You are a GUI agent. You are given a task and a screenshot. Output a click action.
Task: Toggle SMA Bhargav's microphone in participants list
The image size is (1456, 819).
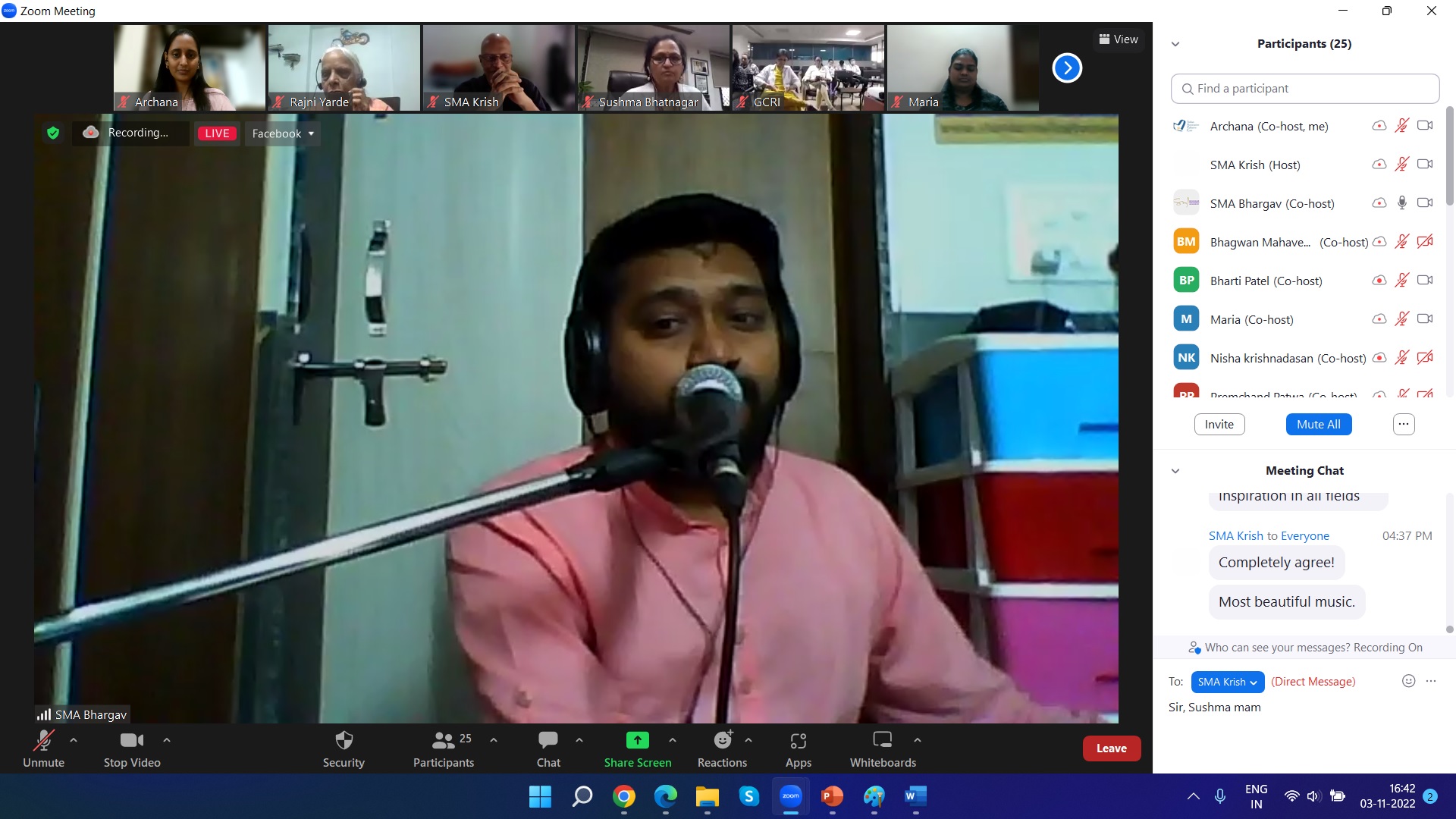coord(1401,203)
